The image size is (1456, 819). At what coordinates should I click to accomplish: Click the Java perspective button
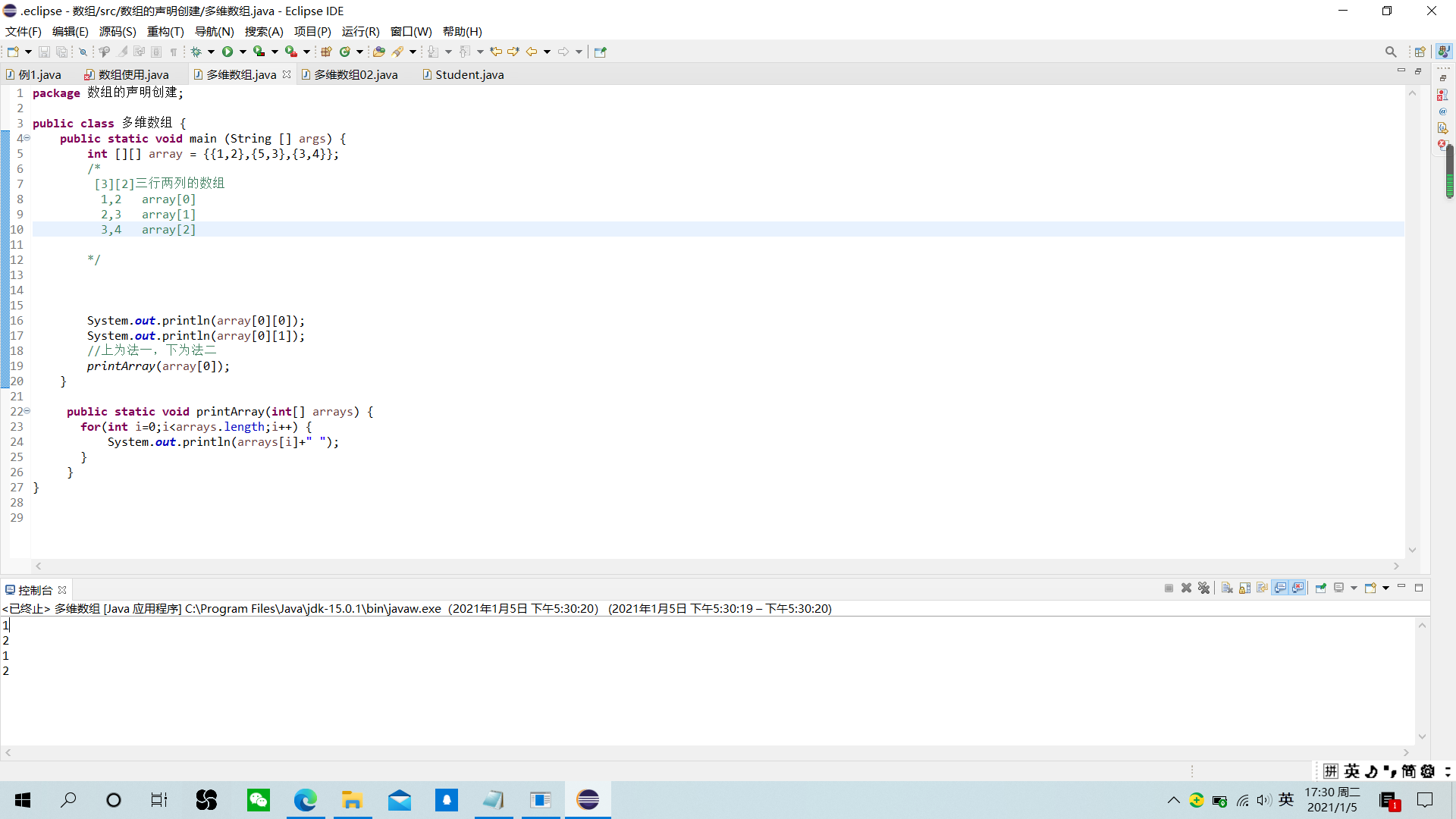[1444, 52]
